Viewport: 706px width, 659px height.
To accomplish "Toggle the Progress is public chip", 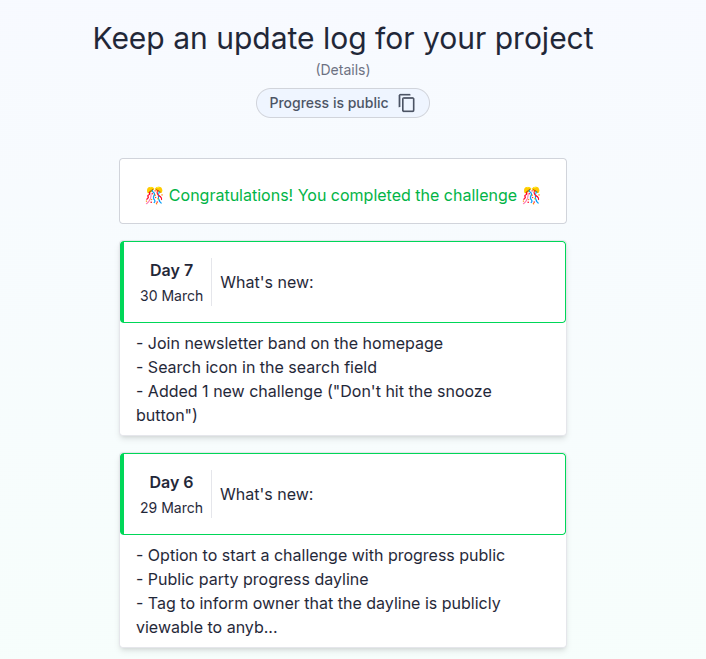I will 329,103.
